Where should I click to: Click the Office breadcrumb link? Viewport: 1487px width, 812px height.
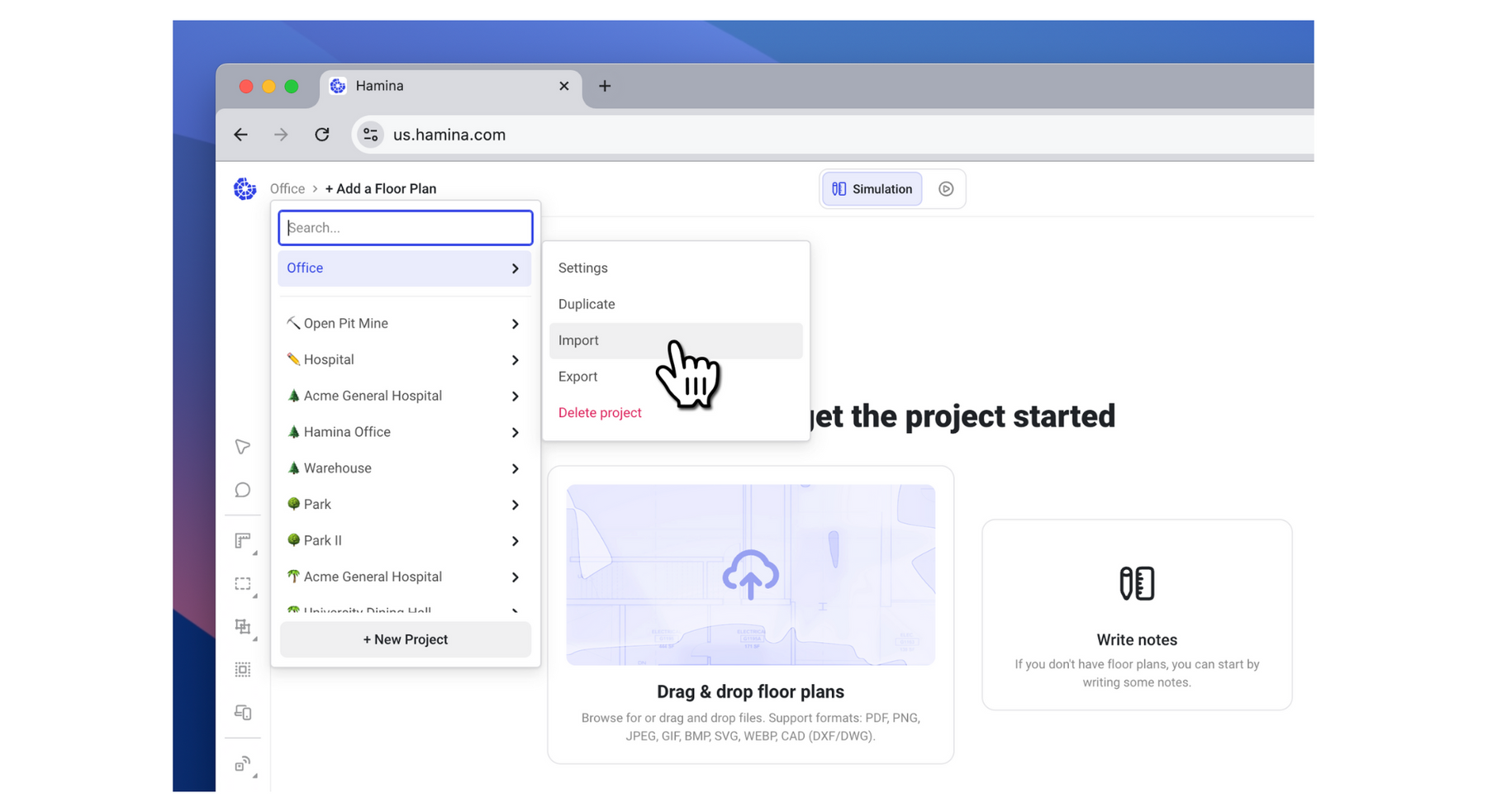pyautogui.click(x=287, y=189)
